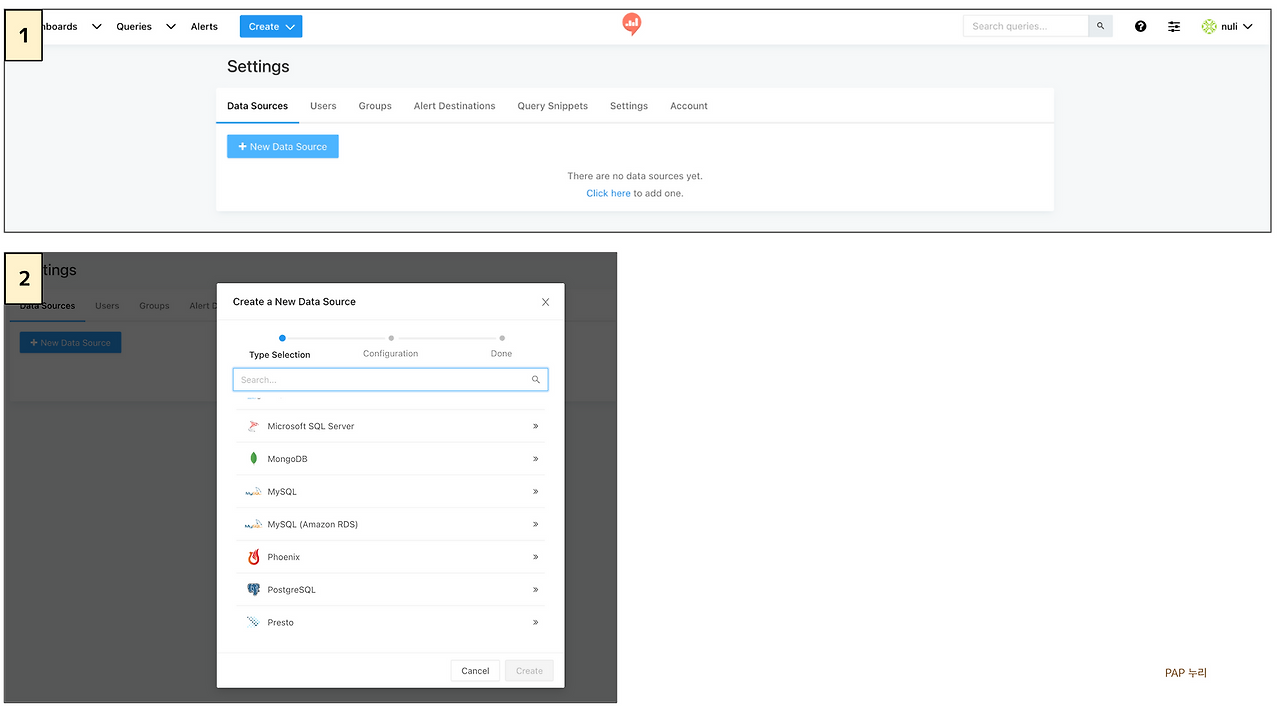Select MySQL (Amazon RDS) text
The width and height of the screenshot is (1280, 706).
tap(313, 524)
